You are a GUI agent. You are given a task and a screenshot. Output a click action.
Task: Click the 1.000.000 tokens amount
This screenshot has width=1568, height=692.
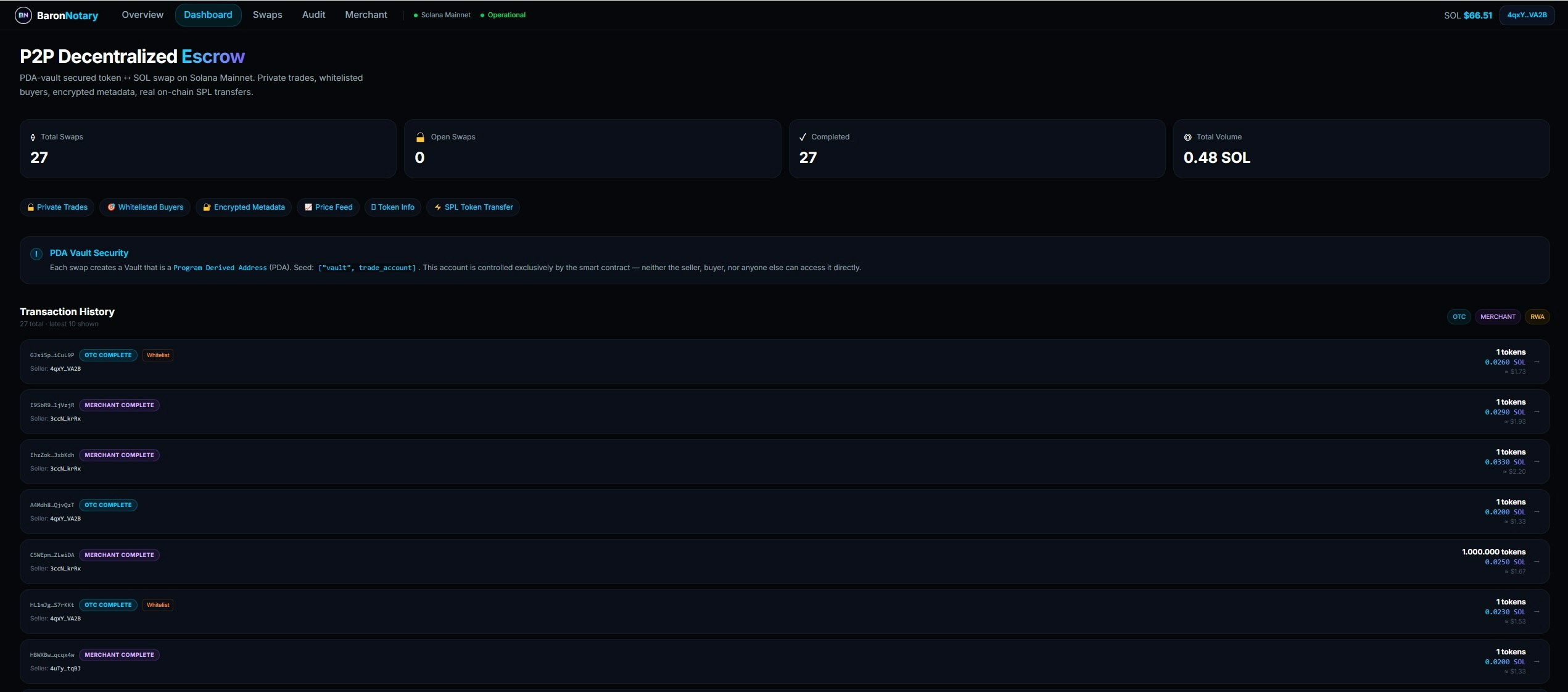pyautogui.click(x=1493, y=552)
